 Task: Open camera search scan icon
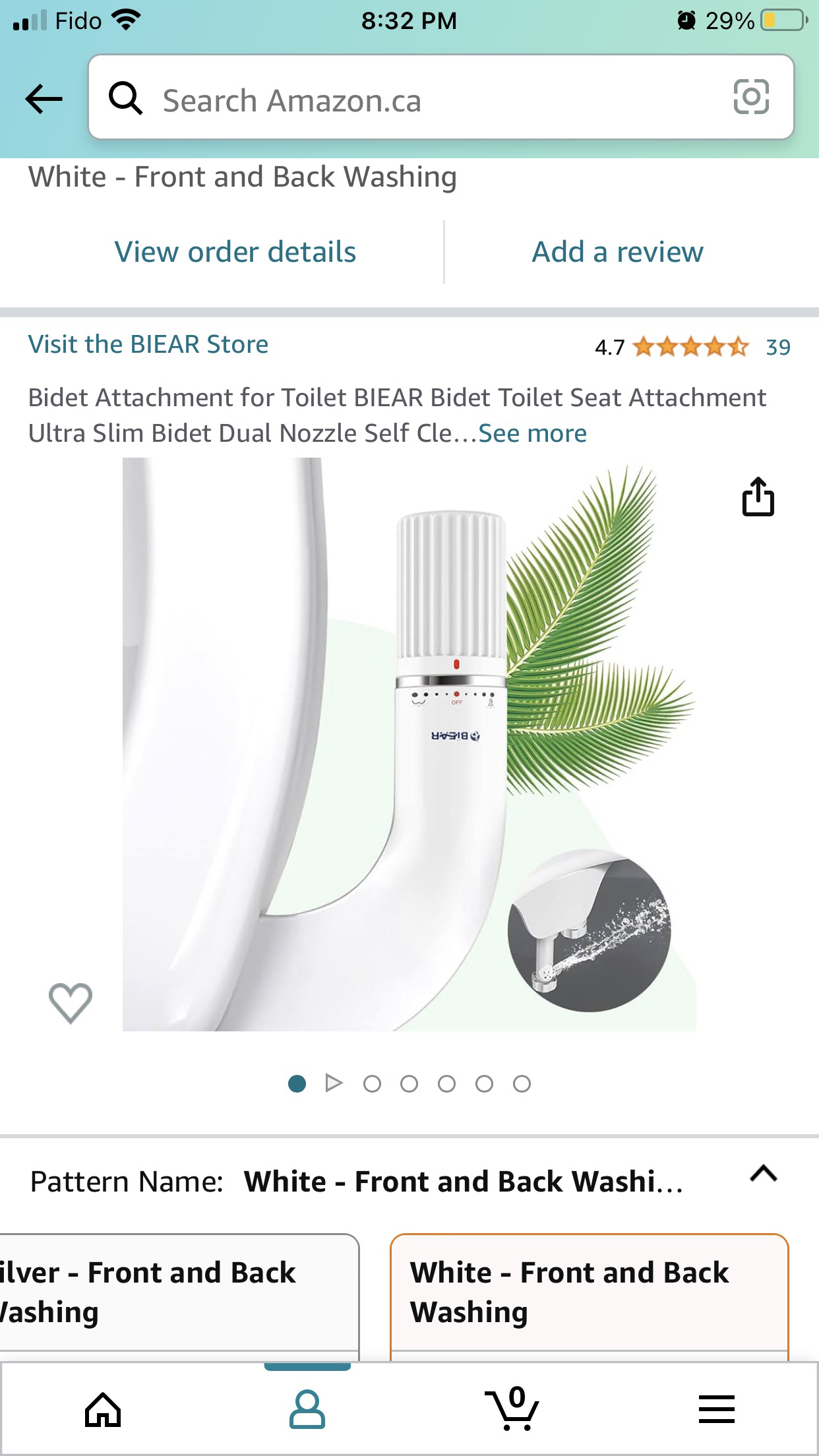[x=751, y=97]
